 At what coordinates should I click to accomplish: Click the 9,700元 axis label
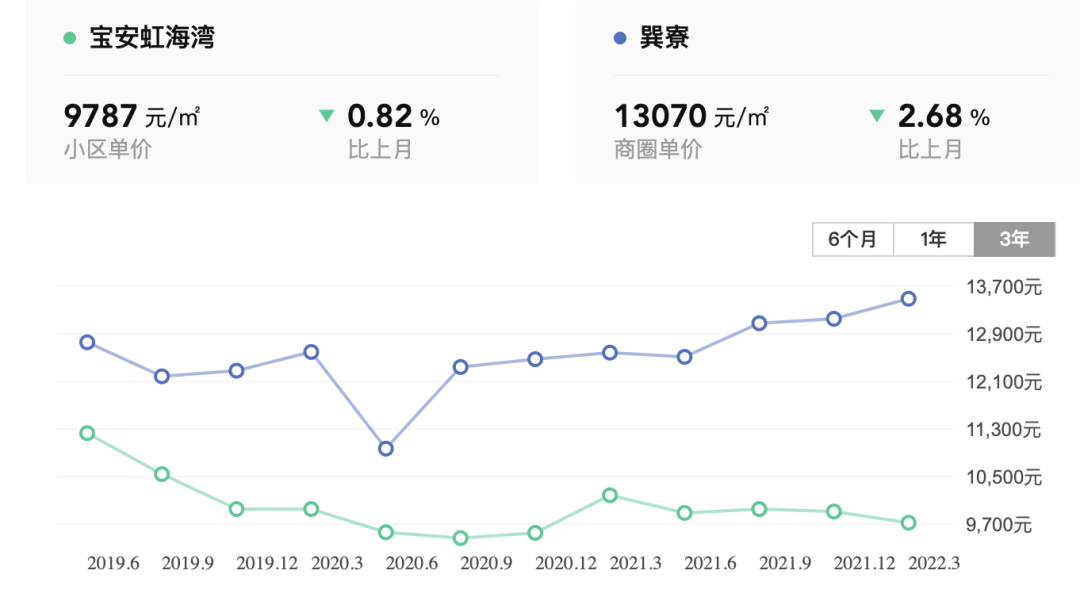(x=999, y=525)
